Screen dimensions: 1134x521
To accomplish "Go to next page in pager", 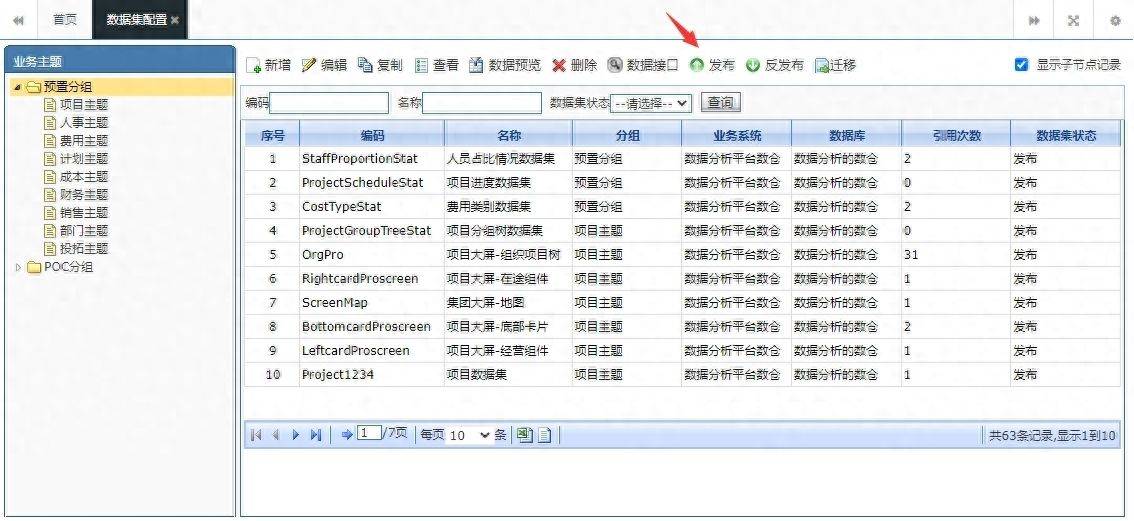I will (295, 435).
